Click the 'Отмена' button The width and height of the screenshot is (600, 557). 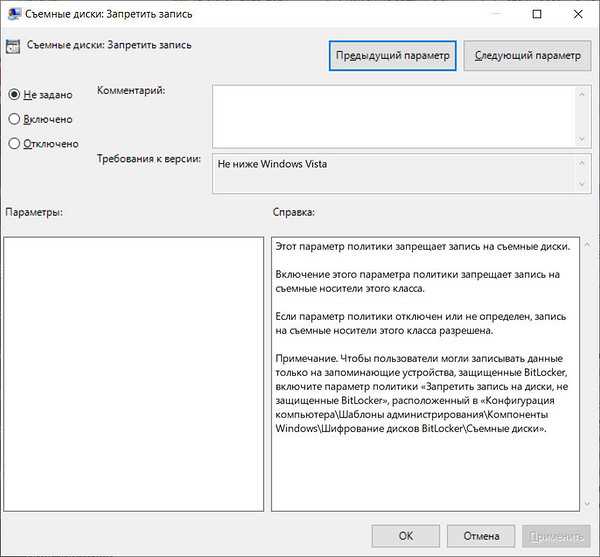coord(481,536)
